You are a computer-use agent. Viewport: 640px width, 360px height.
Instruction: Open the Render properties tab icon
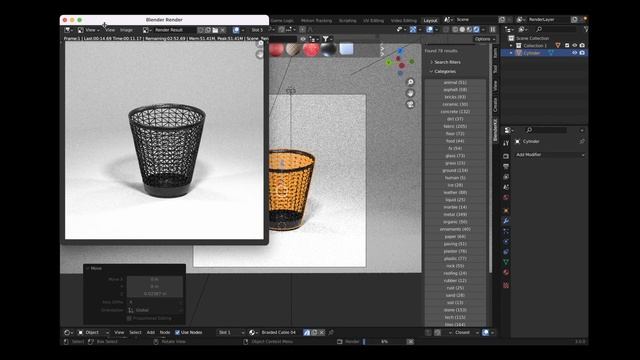[x=506, y=156]
